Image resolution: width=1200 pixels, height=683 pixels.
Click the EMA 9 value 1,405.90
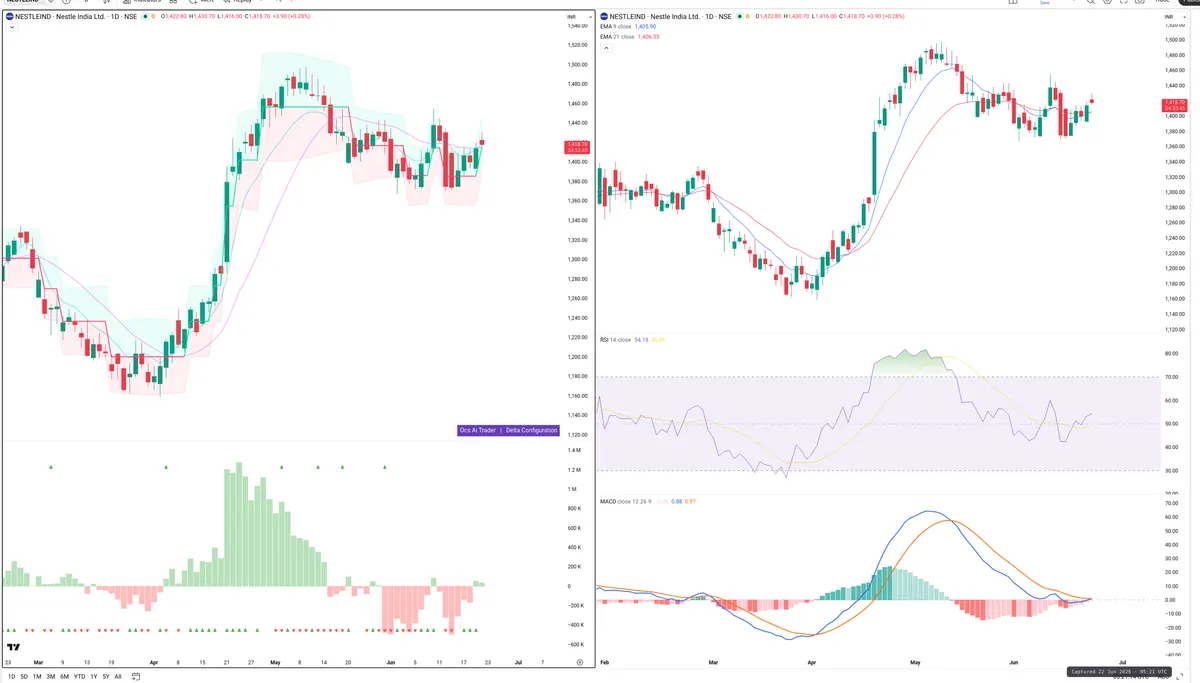click(x=646, y=27)
